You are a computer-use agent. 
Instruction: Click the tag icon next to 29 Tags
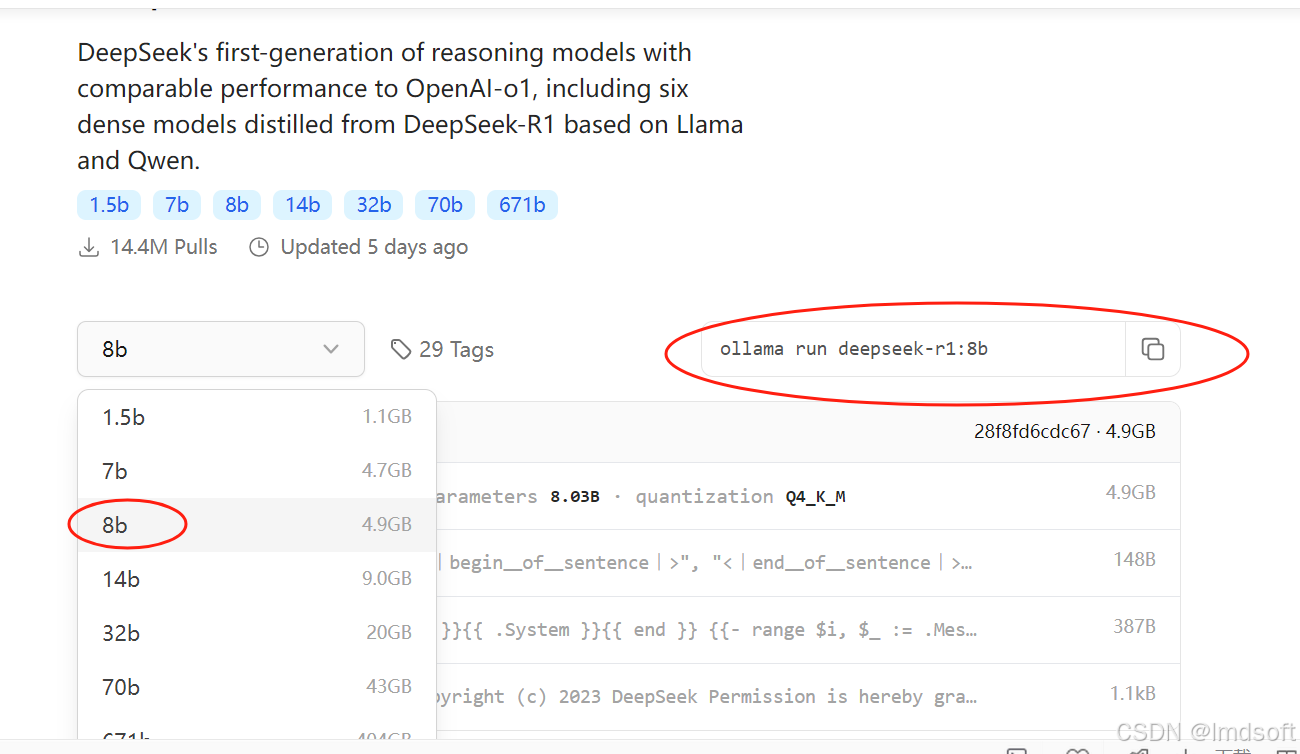401,349
